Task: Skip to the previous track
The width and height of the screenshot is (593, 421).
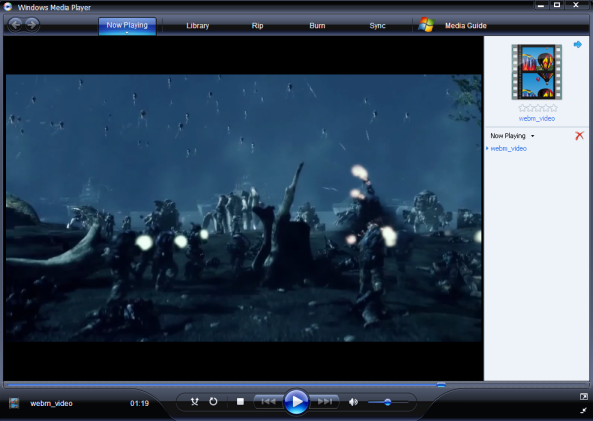Action: 268,401
